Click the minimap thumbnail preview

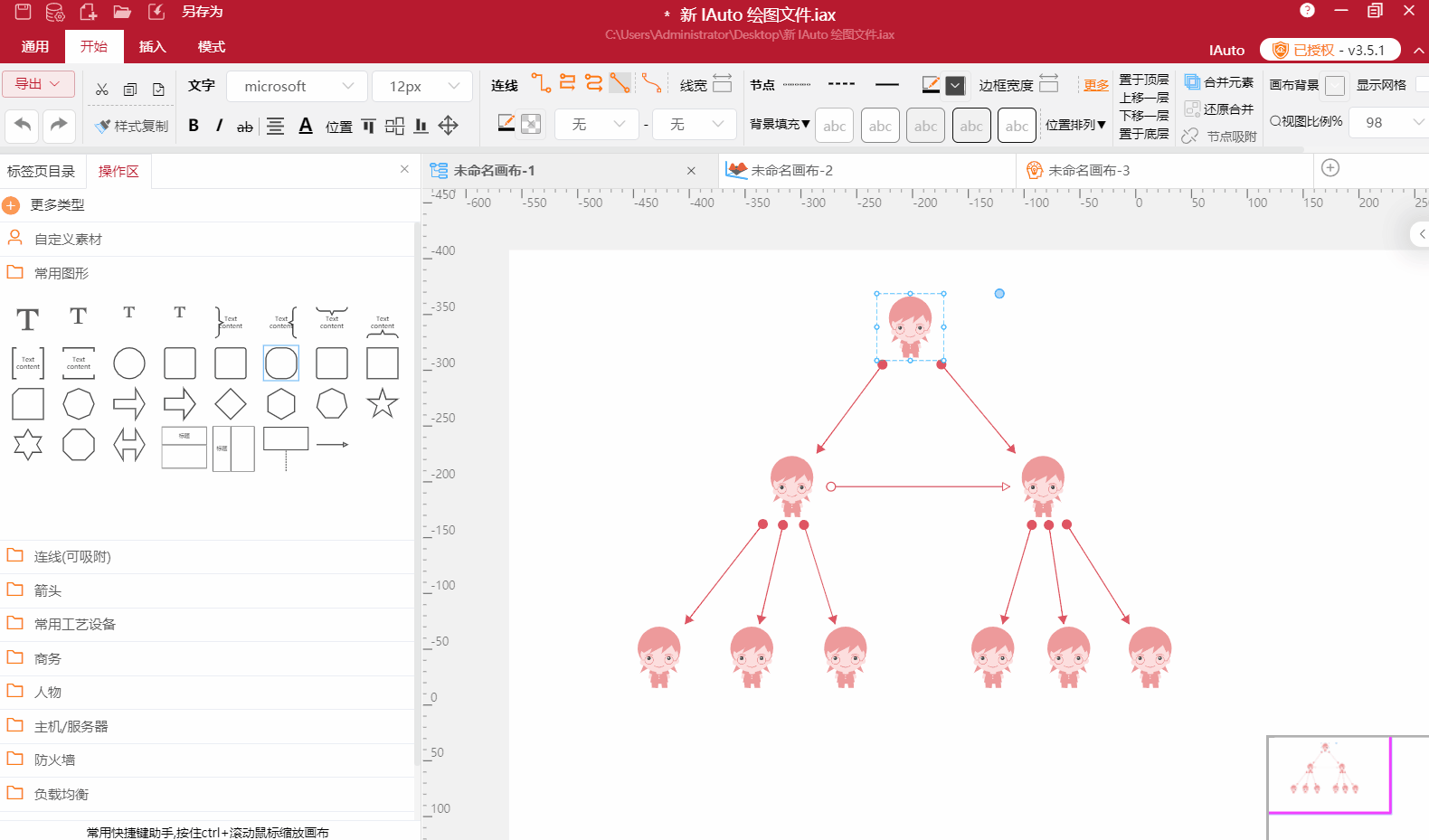1329,775
